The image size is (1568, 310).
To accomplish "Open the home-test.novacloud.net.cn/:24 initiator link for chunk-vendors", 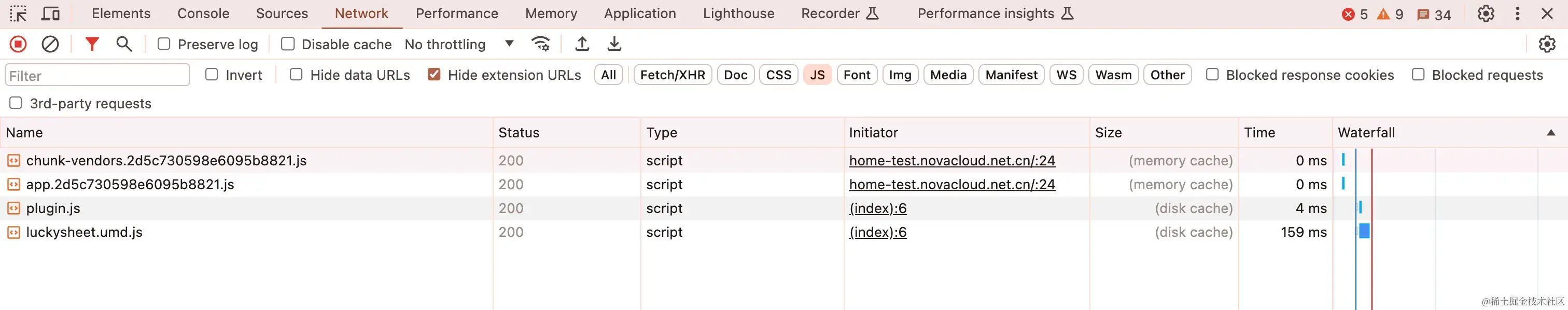I will coord(951,161).
